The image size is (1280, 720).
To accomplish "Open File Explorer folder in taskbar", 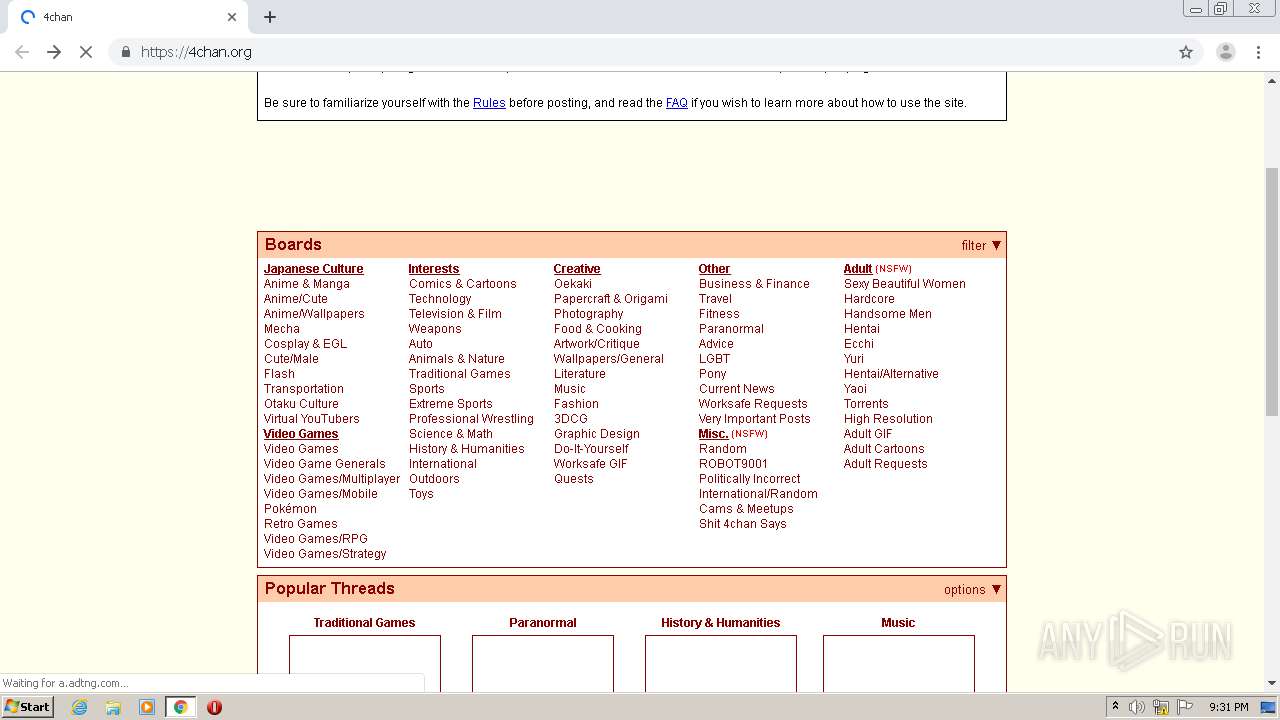I will tap(113, 707).
